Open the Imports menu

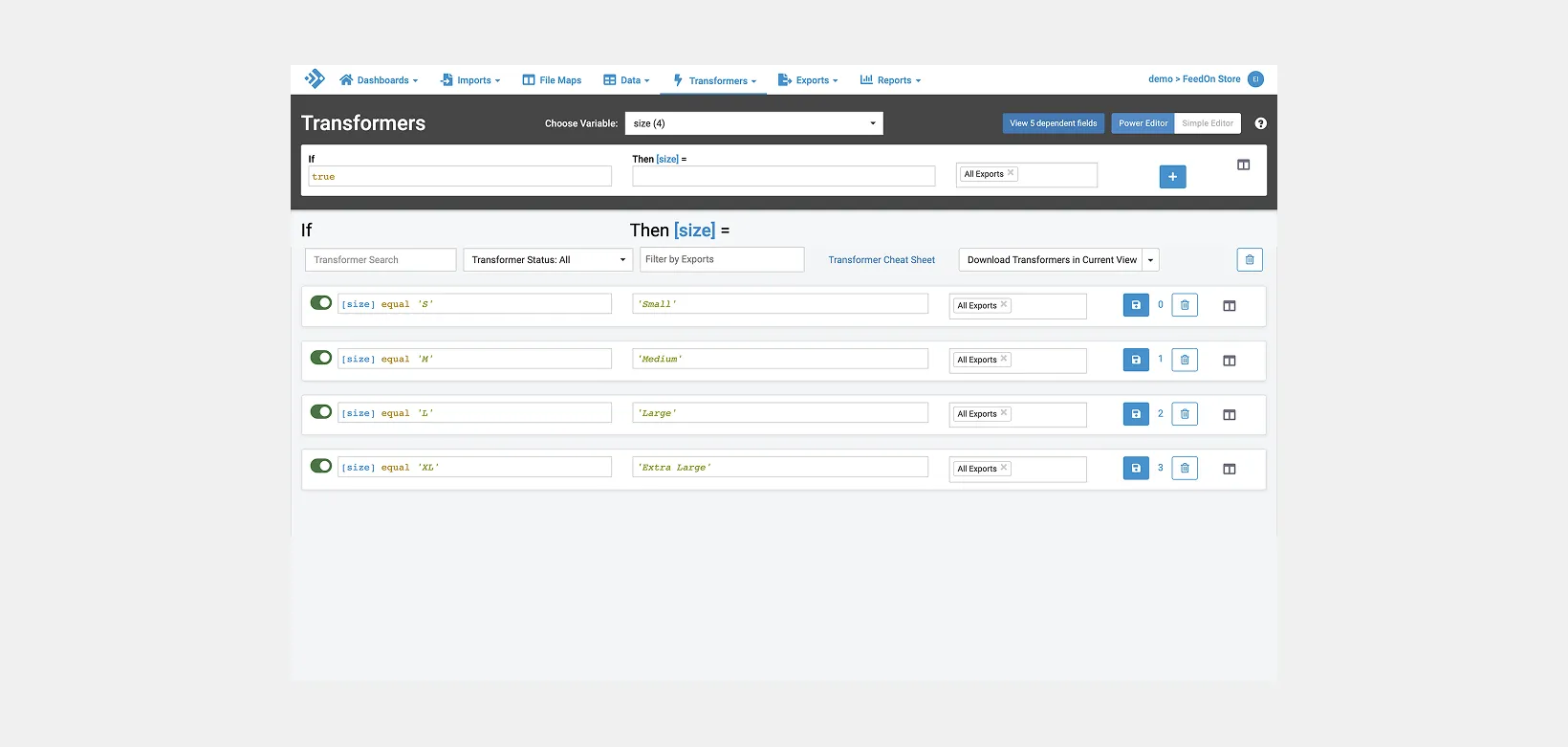470,80
